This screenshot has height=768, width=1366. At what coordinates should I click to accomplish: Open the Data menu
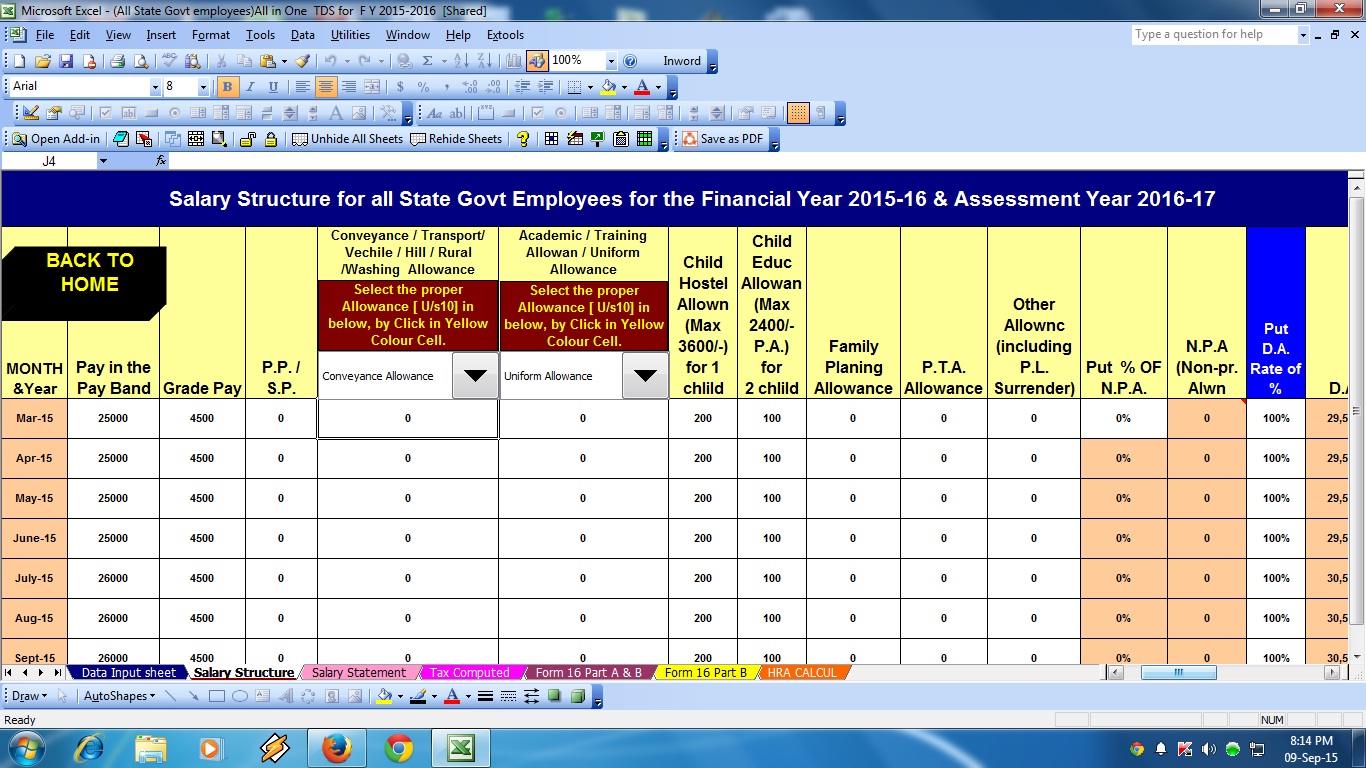pos(303,35)
